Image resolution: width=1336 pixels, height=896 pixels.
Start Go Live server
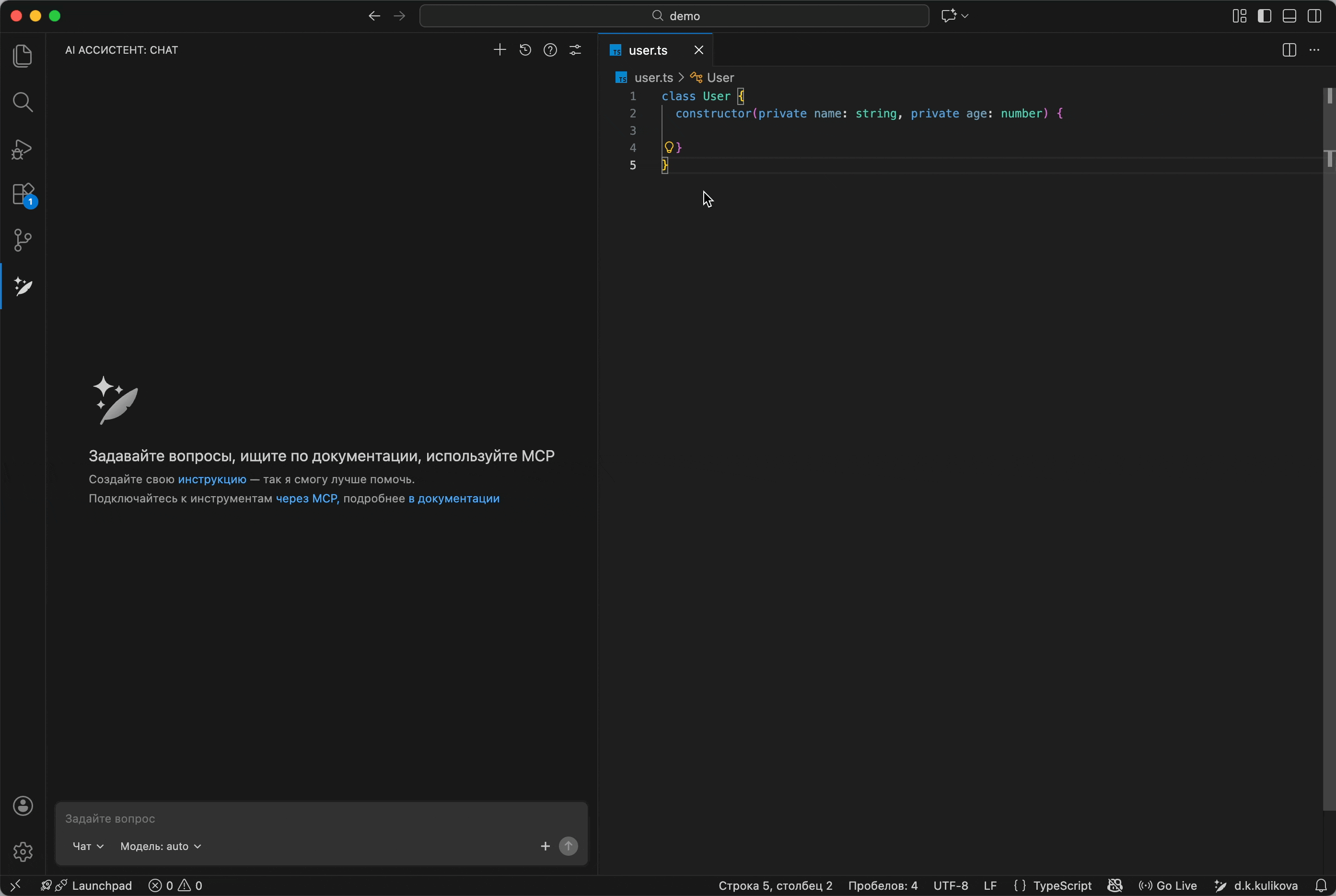pos(1167,886)
